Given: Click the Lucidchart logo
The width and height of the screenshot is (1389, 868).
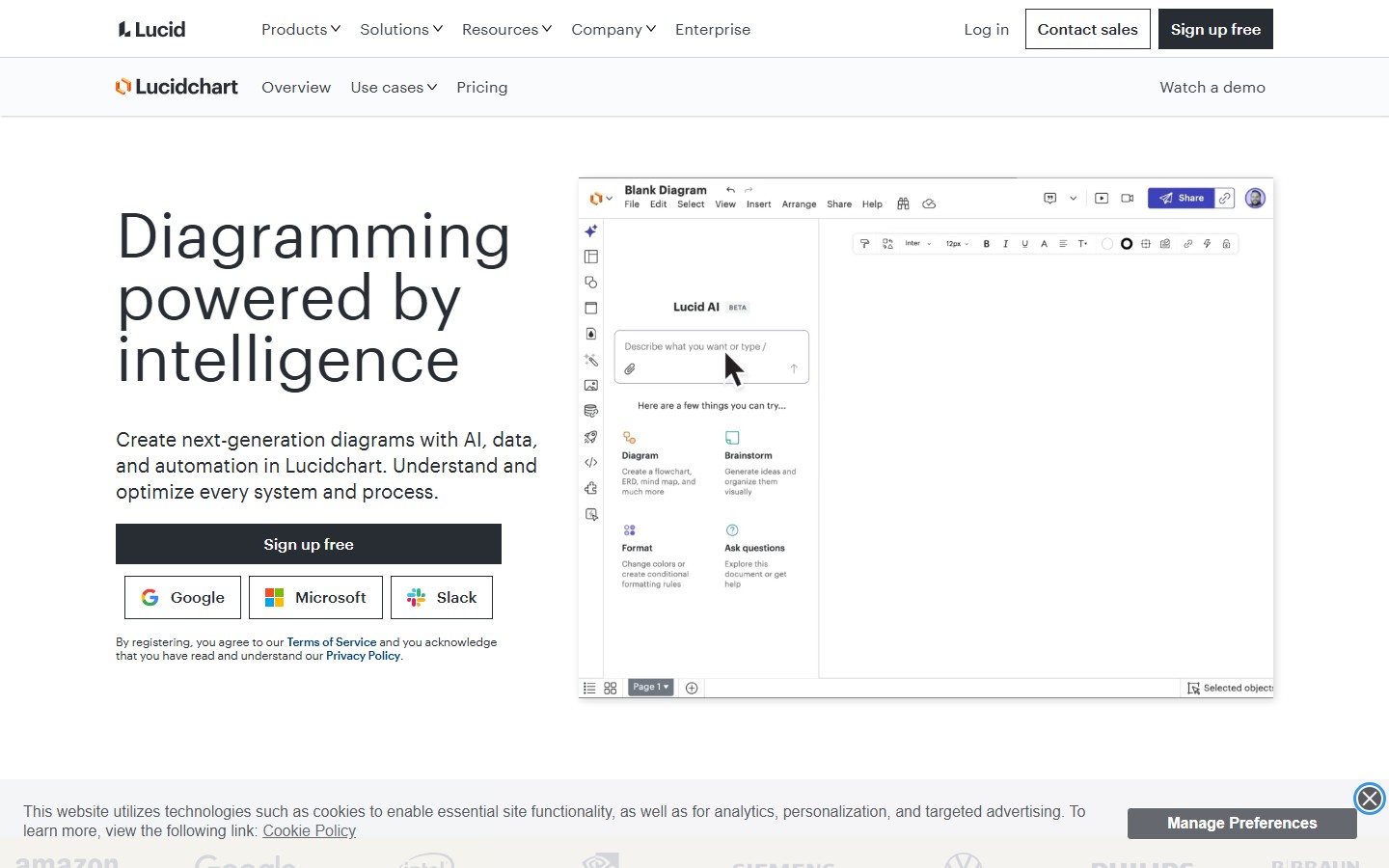Looking at the screenshot, I should [177, 87].
